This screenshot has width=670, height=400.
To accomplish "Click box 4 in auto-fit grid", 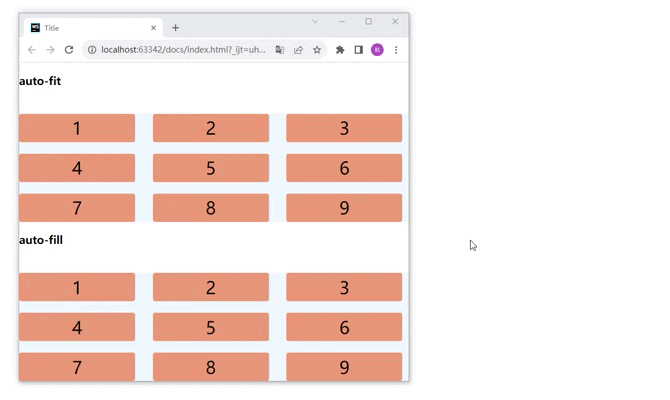I will pyautogui.click(x=77, y=168).
